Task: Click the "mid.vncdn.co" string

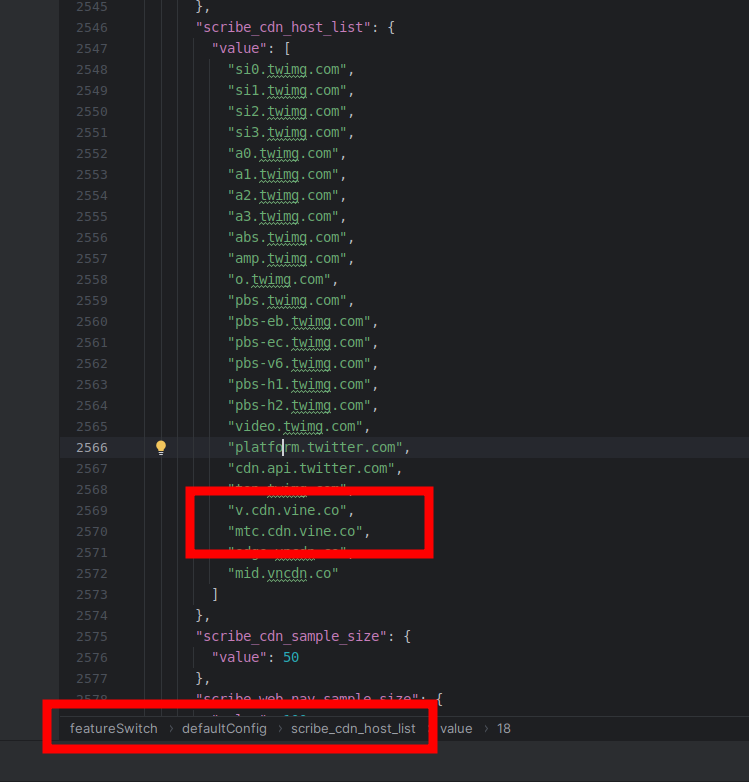Action: coord(283,574)
